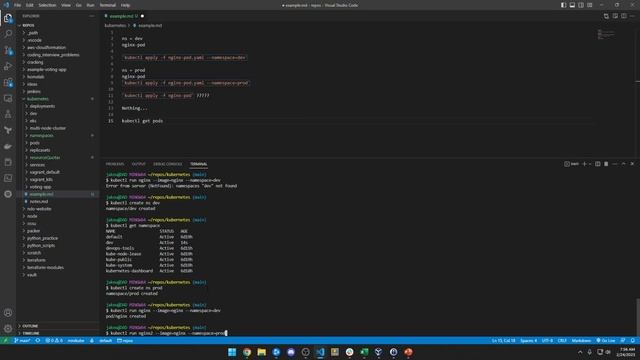The width and height of the screenshot is (640, 360).
Task: Maximize the terminal panel with caret icon
Action: click(623, 164)
